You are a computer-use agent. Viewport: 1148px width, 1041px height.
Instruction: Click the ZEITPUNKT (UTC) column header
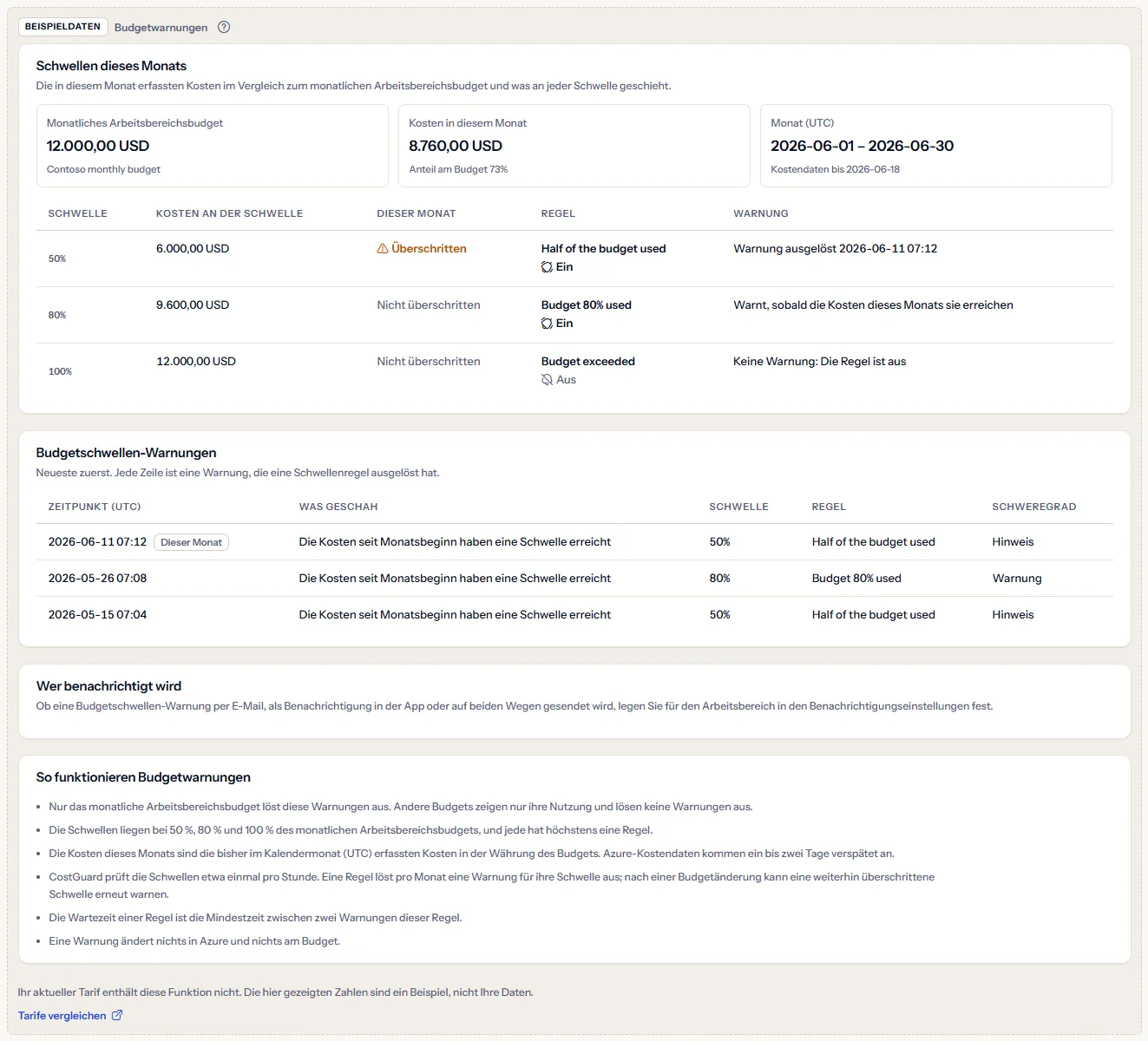pyautogui.click(x=95, y=507)
